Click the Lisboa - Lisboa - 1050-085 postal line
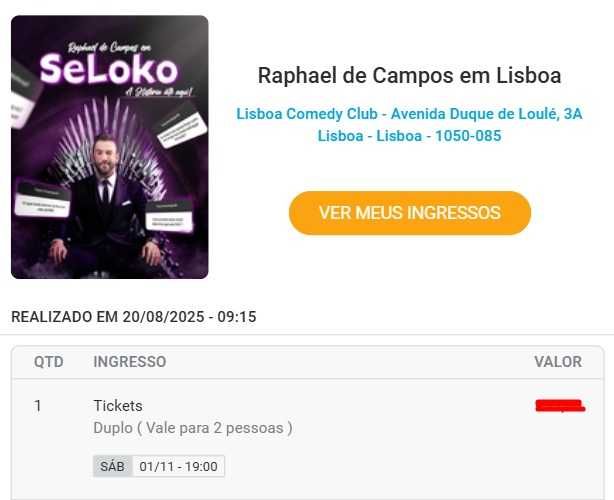This screenshot has height=500, width=614. pos(409,135)
